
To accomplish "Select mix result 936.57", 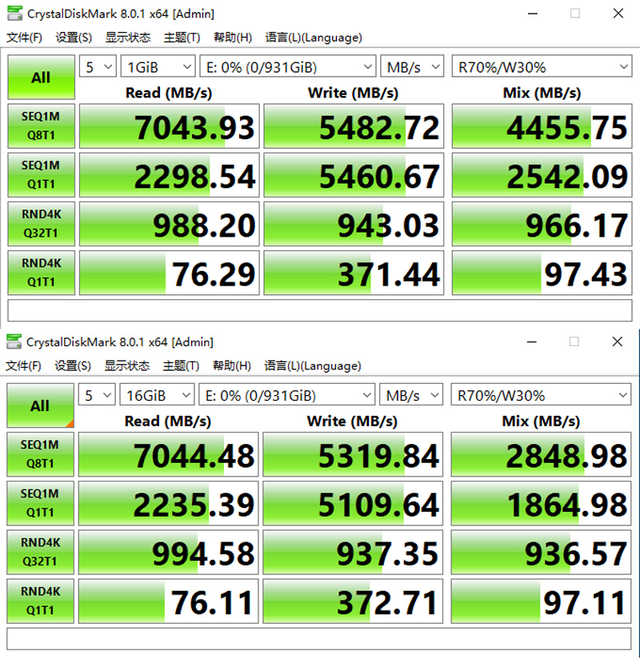I will (x=541, y=553).
